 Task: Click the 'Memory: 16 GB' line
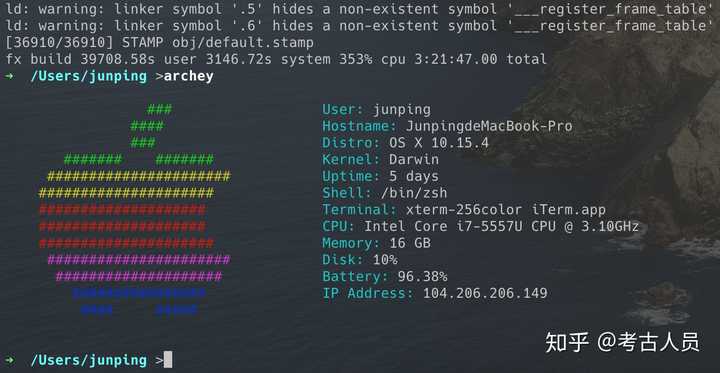click(376, 243)
